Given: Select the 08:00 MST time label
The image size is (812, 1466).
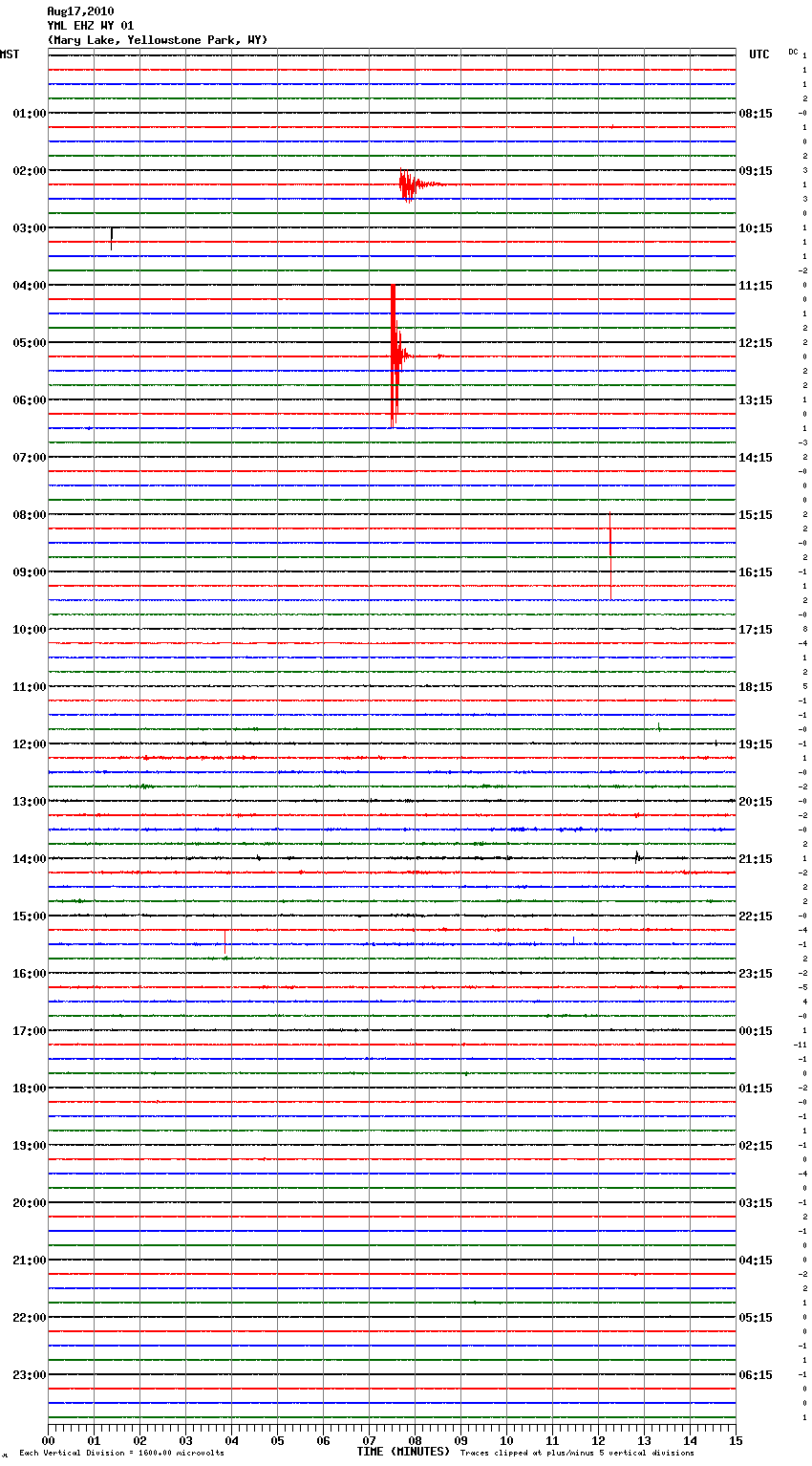Looking at the screenshot, I should pos(29,515).
